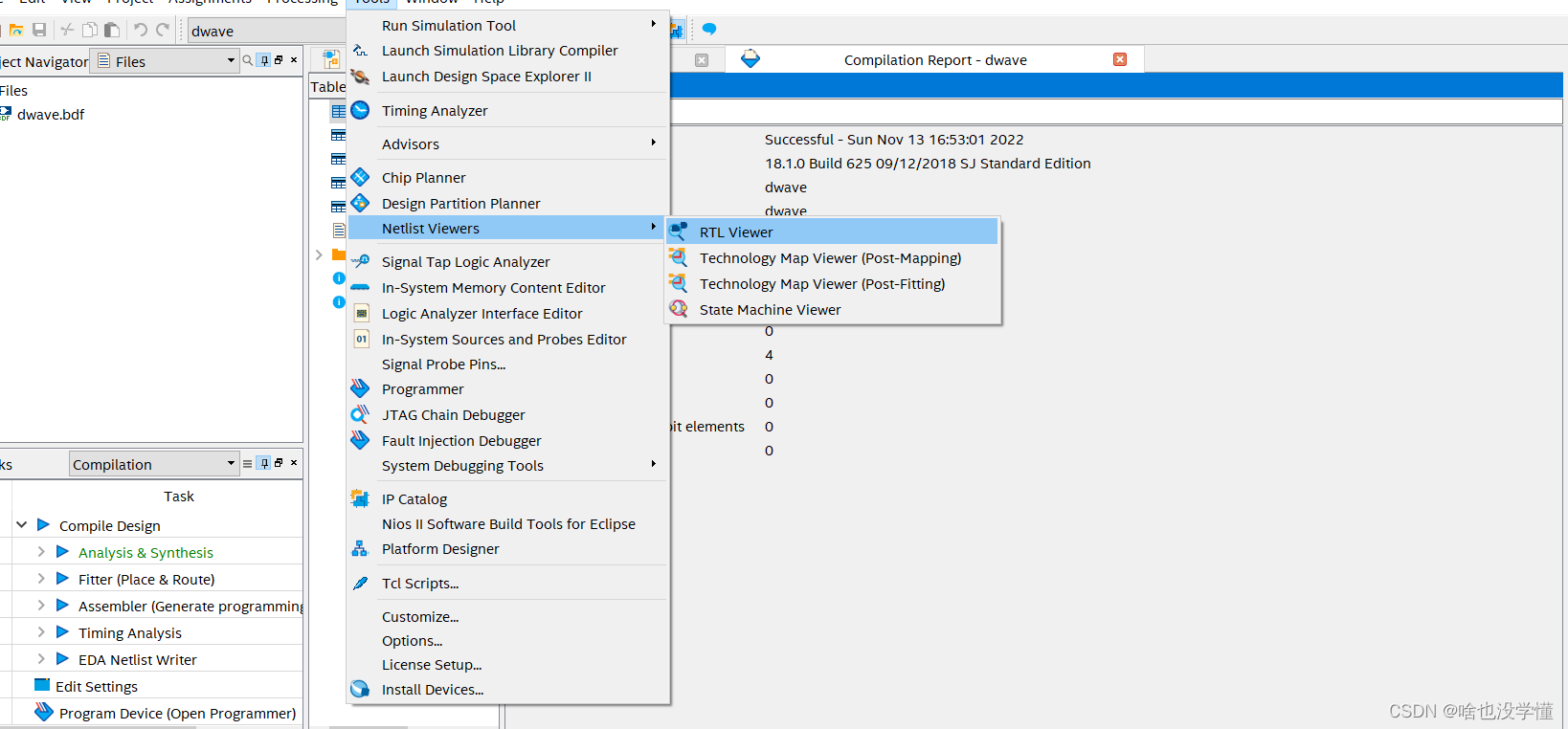This screenshot has height=729, width=1568.
Task: Click the State Machine Viewer icon
Action: [x=679, y=309]
